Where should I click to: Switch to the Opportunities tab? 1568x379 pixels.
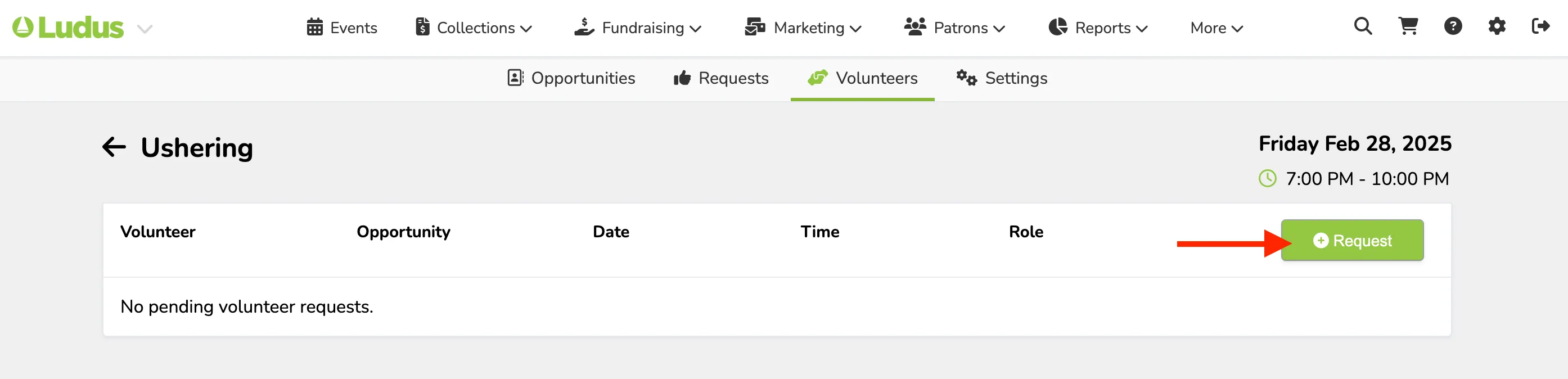tap(571, 79)
